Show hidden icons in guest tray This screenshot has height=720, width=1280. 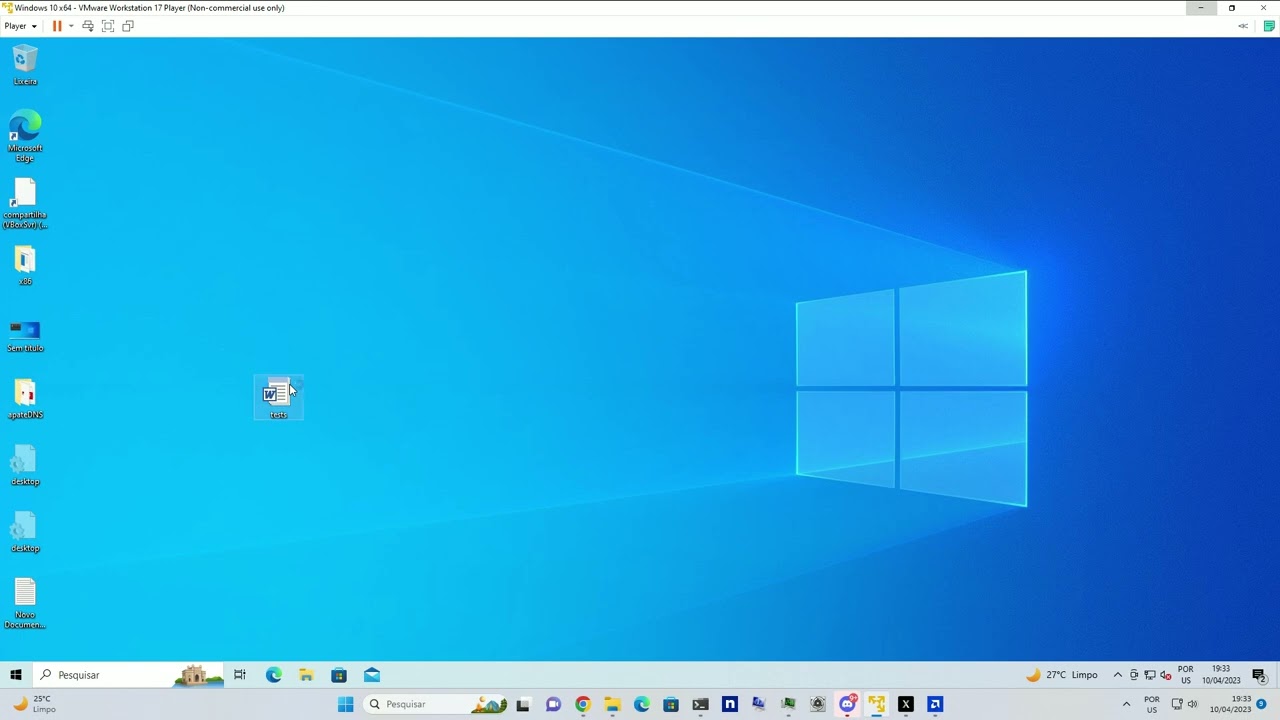pos(1118,675)
